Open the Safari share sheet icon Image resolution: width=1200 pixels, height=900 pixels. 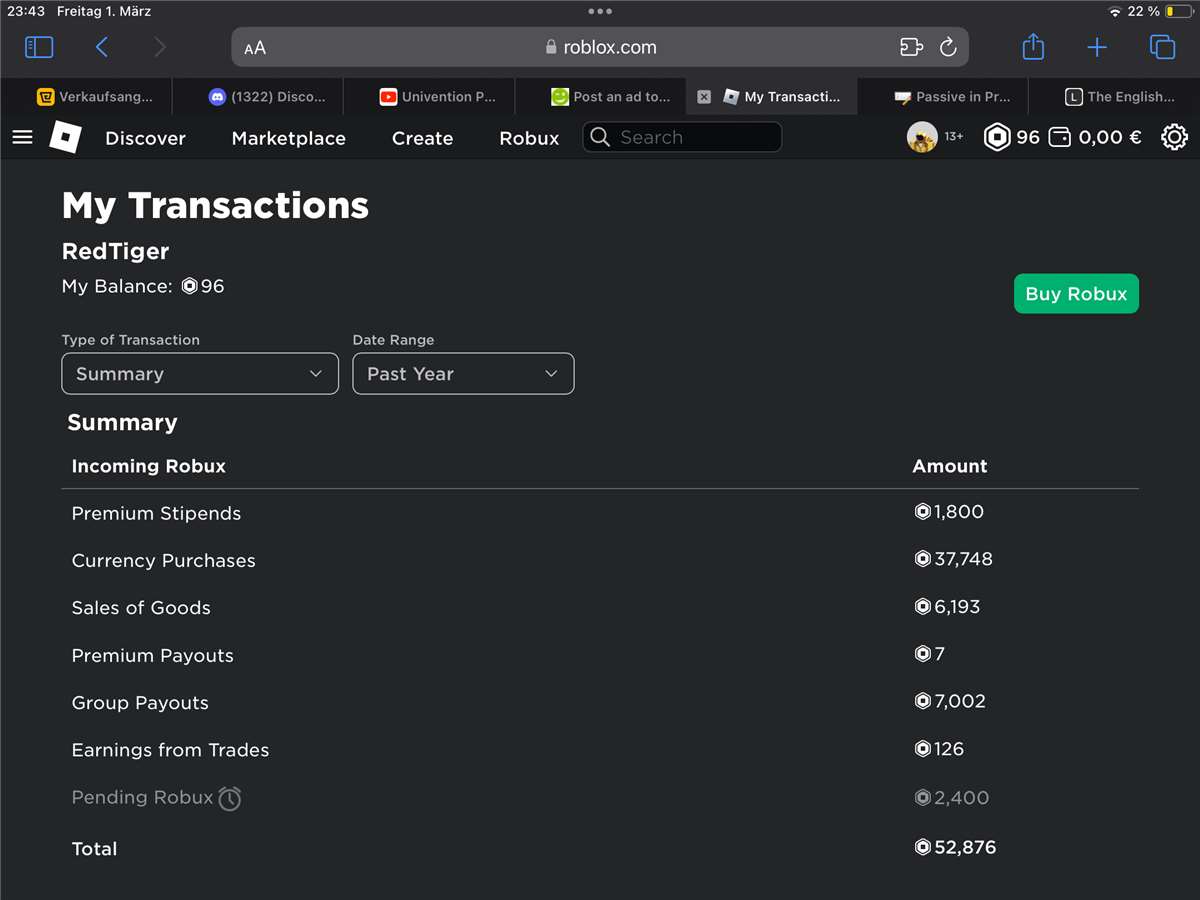(1034, 46)
